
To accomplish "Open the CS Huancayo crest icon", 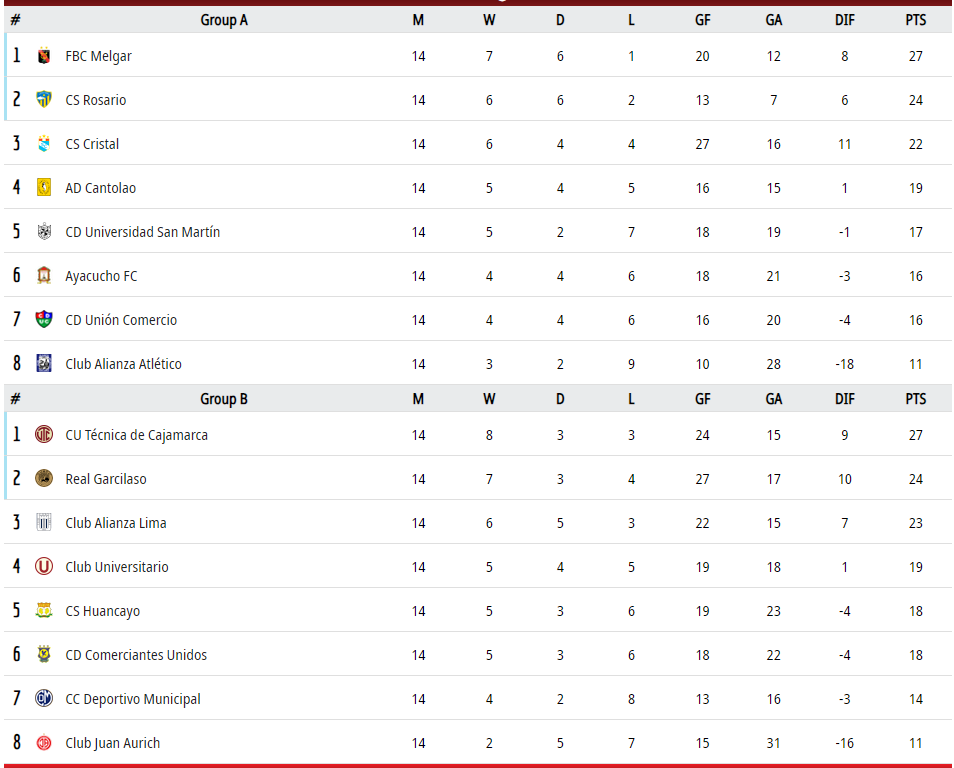I will click(44, 610).
